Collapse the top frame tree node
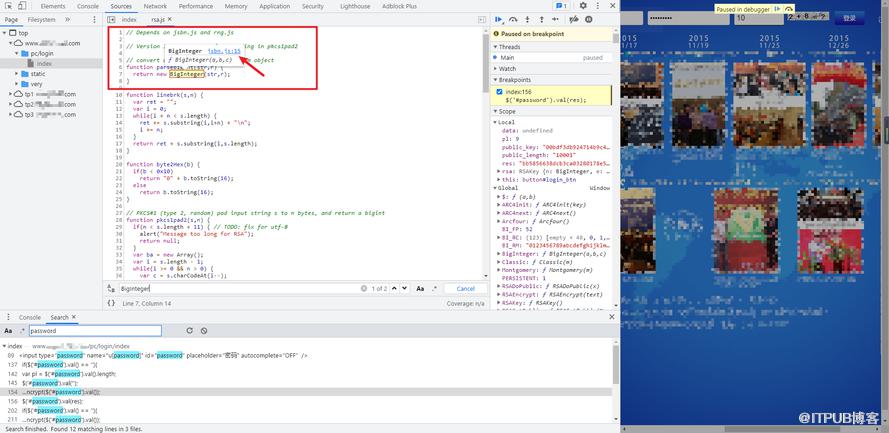889x433 pixels. click(x=5, y=33)
